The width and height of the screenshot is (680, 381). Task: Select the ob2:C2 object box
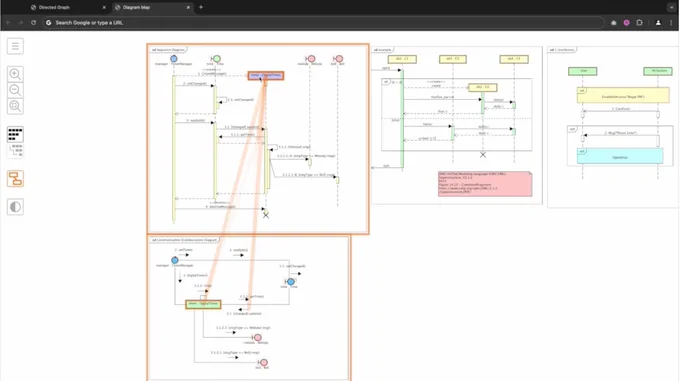point(483,87)
